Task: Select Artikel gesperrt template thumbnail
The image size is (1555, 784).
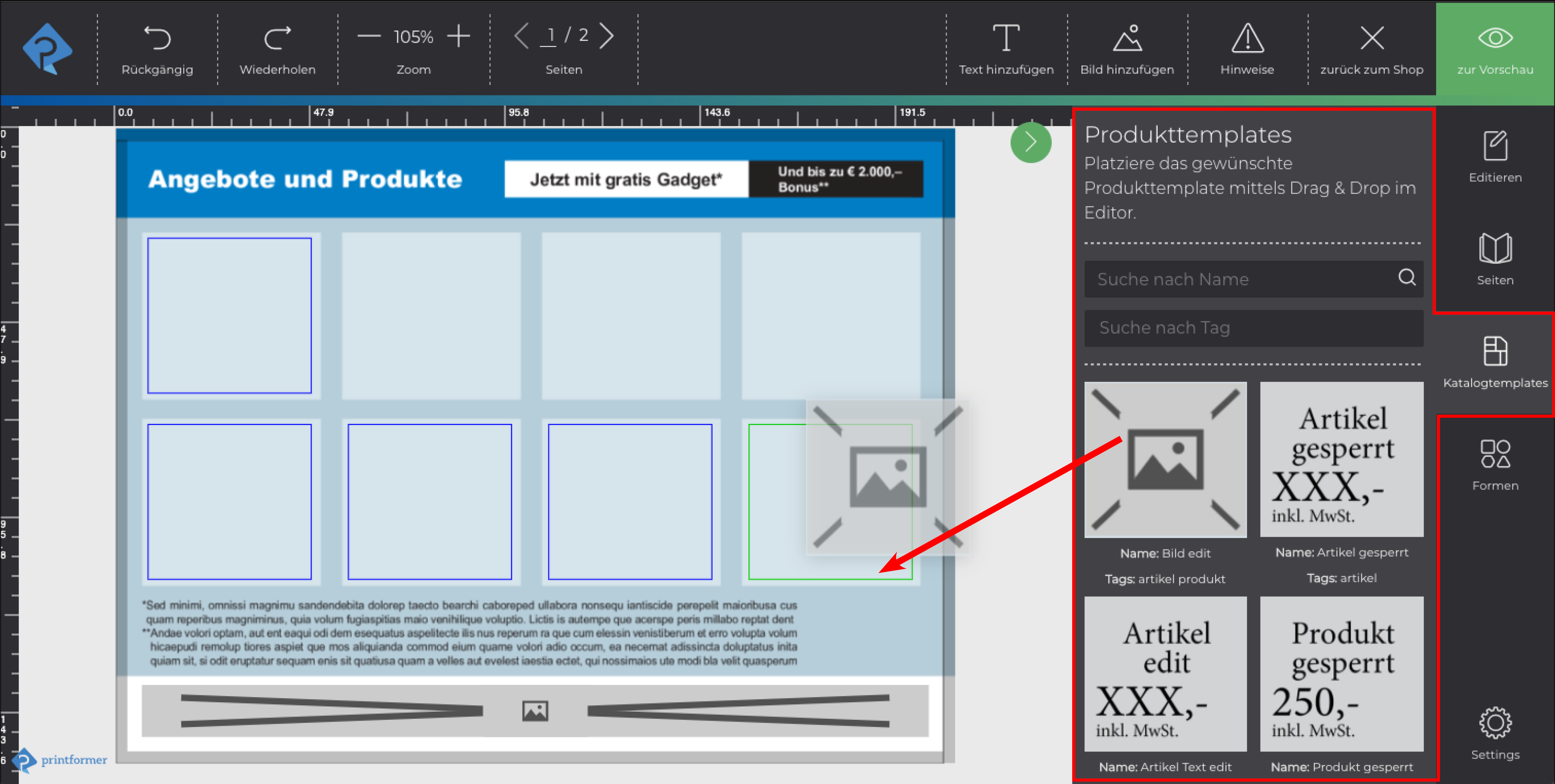Action: [1341, 459]
